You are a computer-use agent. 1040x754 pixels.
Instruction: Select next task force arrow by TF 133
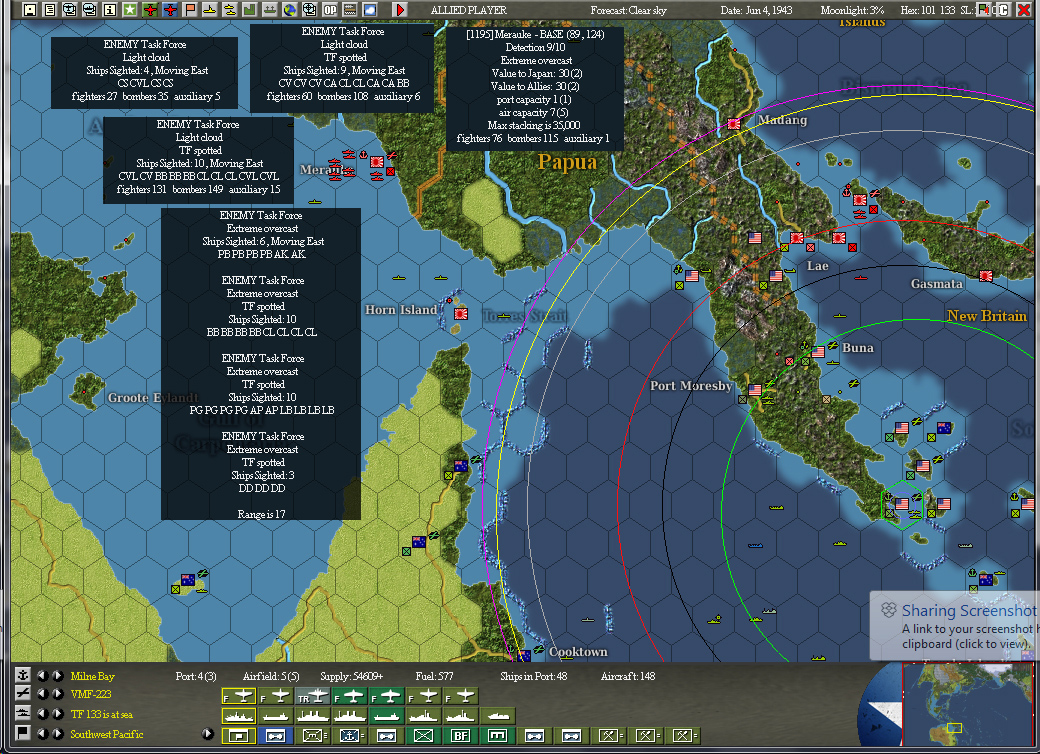58,714
